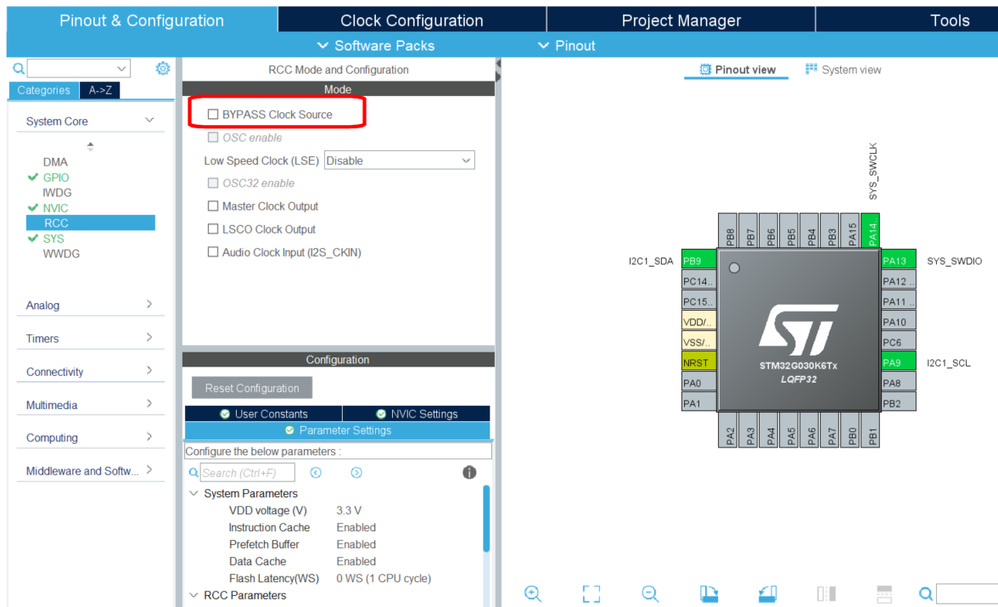Click the zoom in icon under the pinout
Screen dimensions: 998x607
tap(533, 594)
